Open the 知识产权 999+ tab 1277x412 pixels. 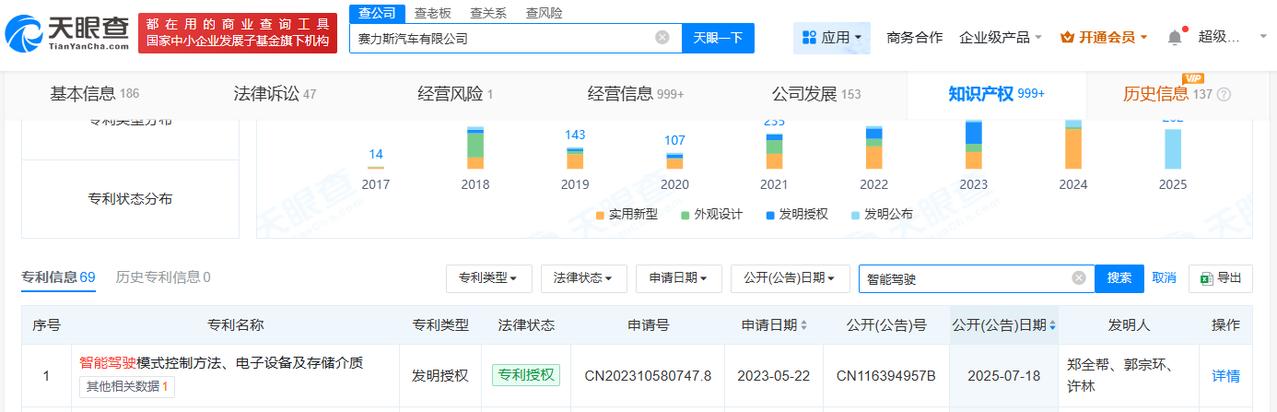[996, 94]
